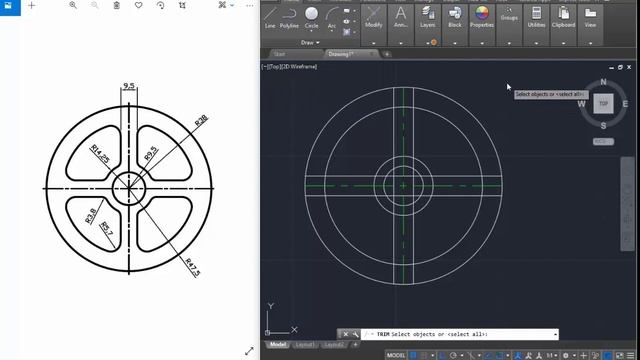
Task: Click the MODEL space status button
Action: point(396,356)
